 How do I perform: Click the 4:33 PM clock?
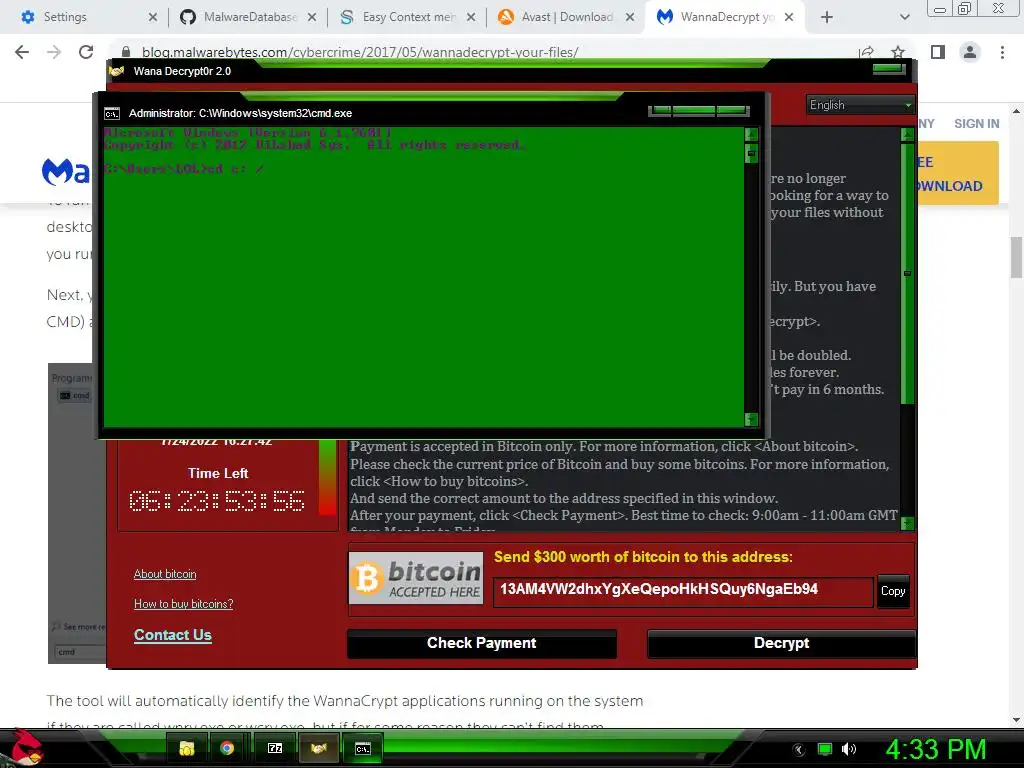tap(936, 749)
